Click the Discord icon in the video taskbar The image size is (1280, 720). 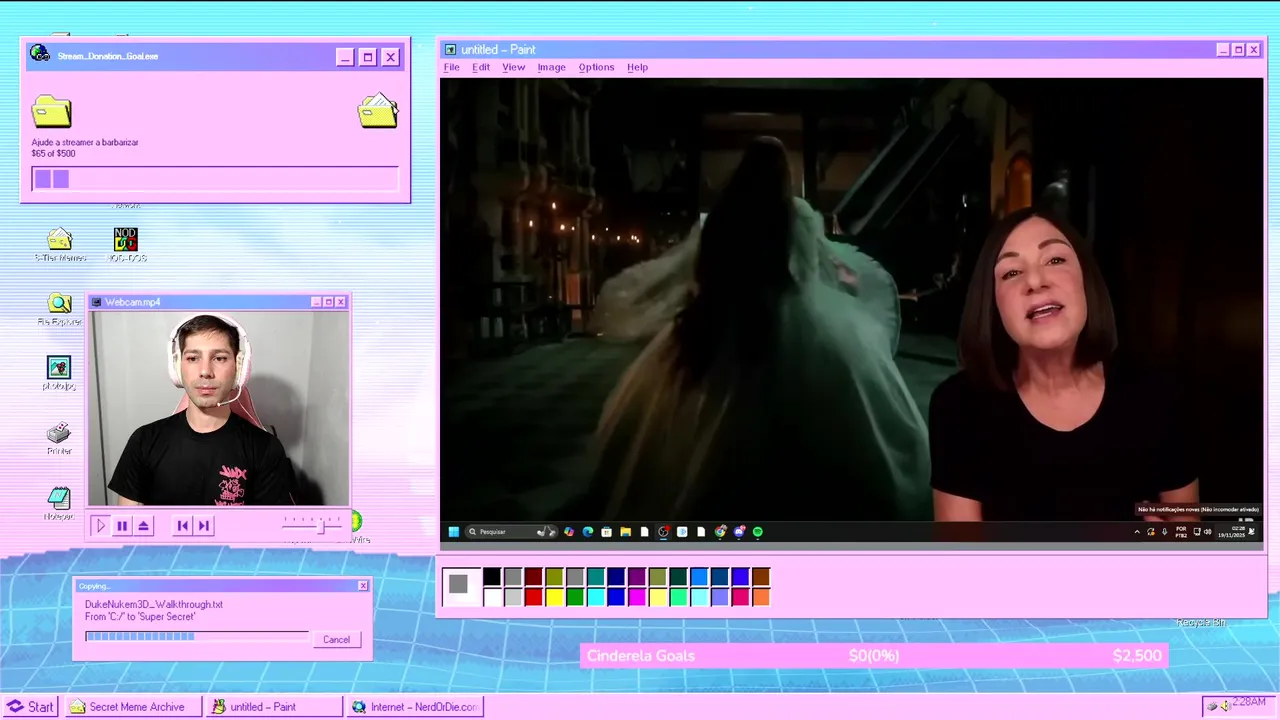coord(739,532)
